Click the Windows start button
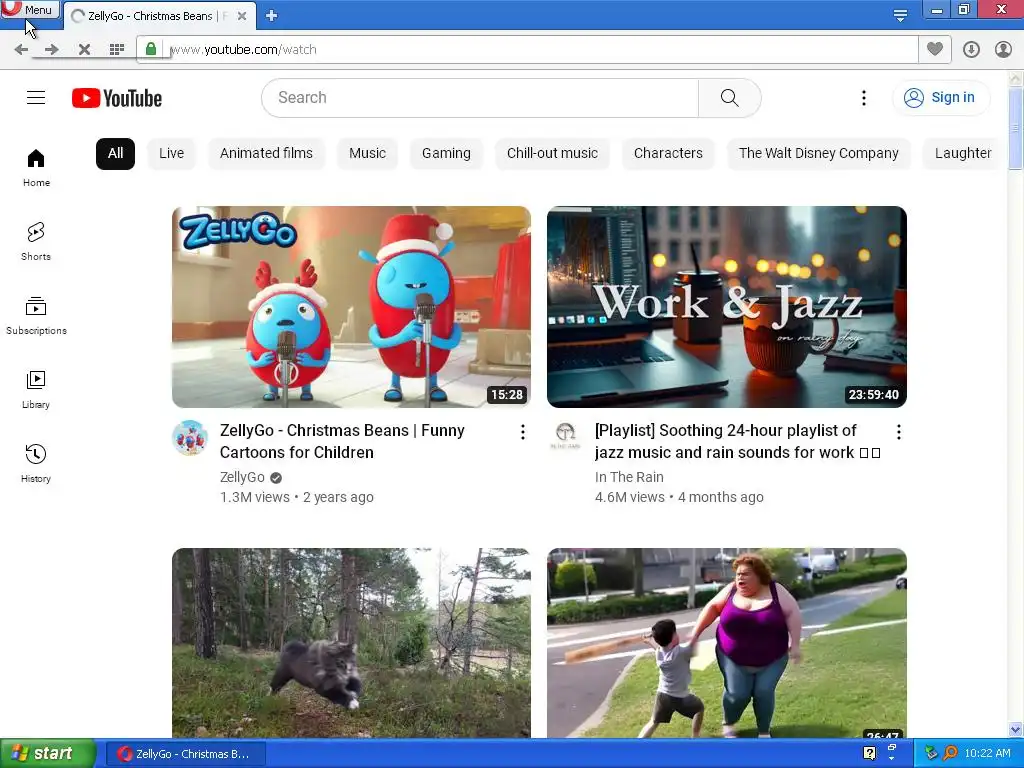 [48, 754]
